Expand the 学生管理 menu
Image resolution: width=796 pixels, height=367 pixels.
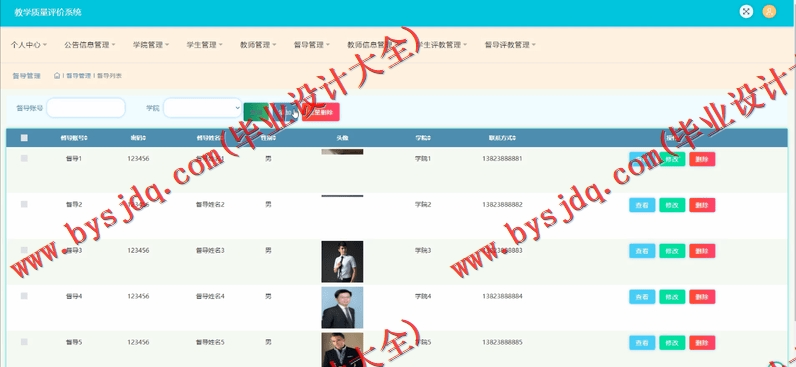point(204,45)
